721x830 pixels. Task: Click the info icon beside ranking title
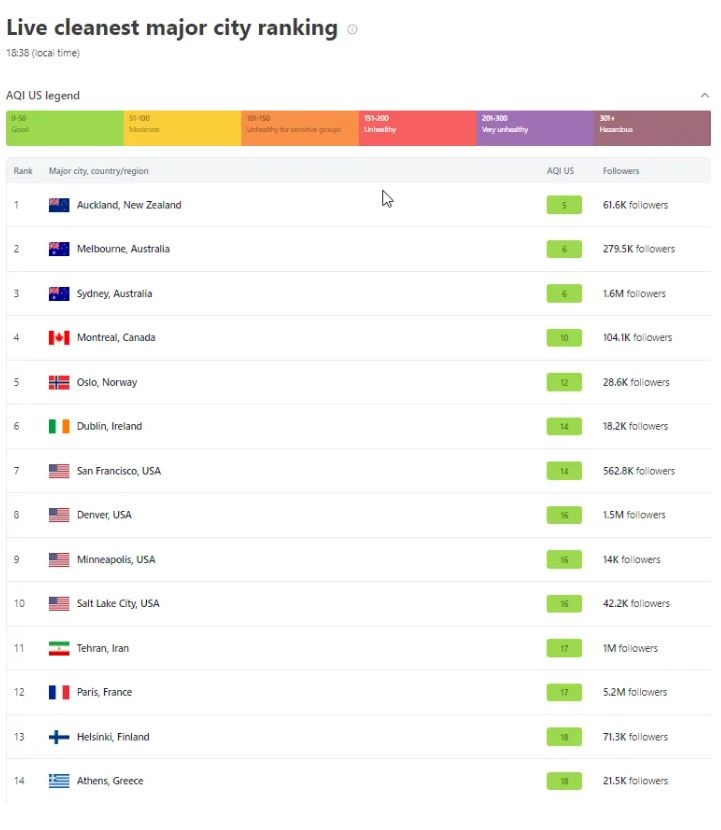coord(352,30)
